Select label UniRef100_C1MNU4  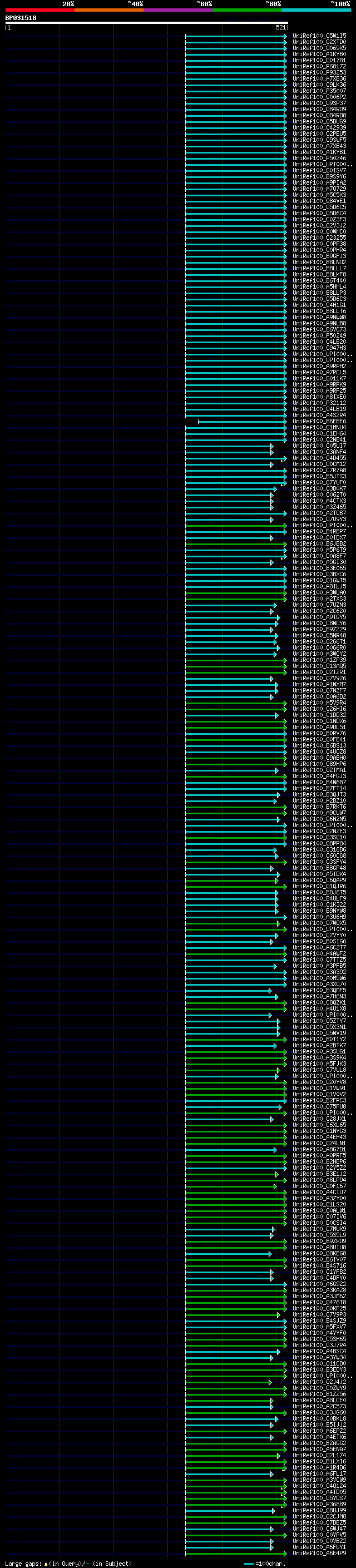pyautogui.click(x=319, y=427)
